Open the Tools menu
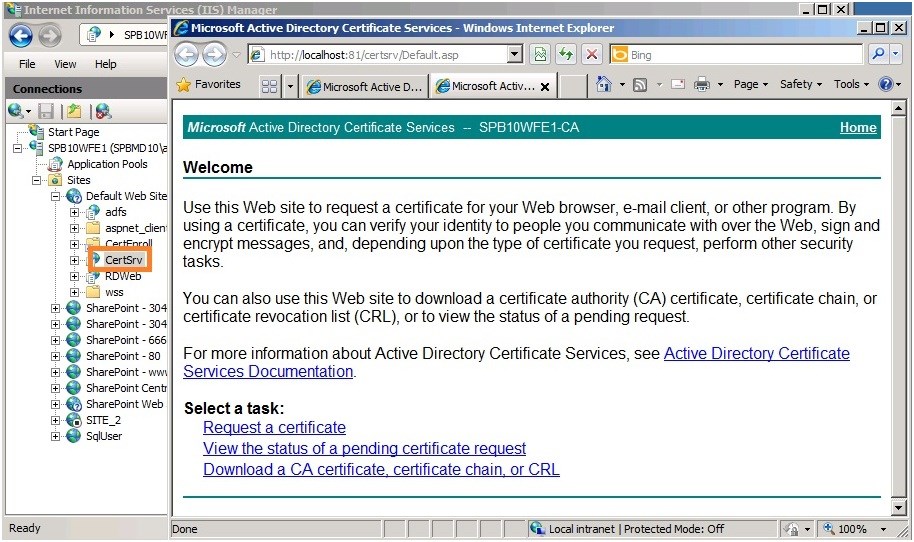The image size is (914, 542). 851,85
